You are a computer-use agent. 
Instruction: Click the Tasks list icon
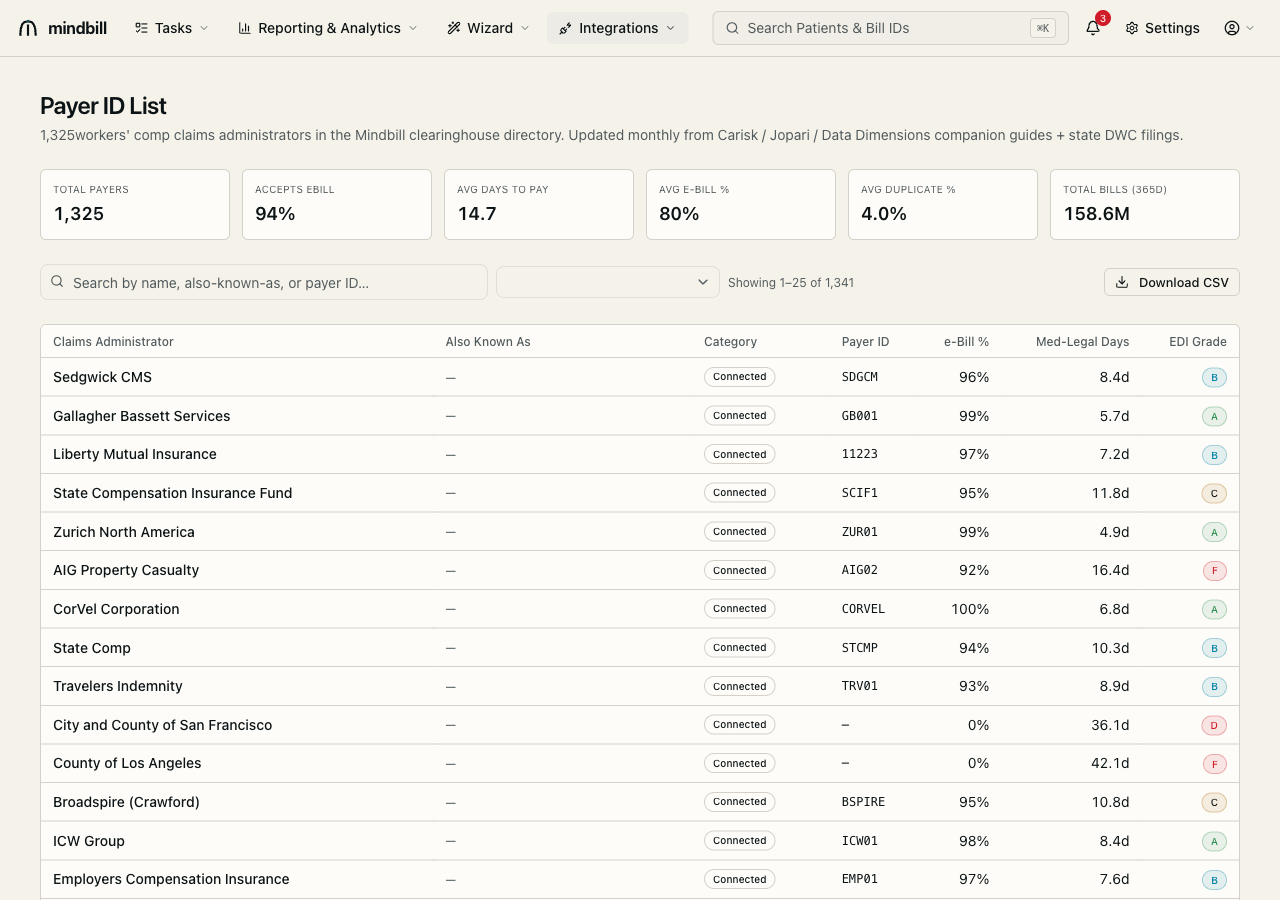point(142,28)
